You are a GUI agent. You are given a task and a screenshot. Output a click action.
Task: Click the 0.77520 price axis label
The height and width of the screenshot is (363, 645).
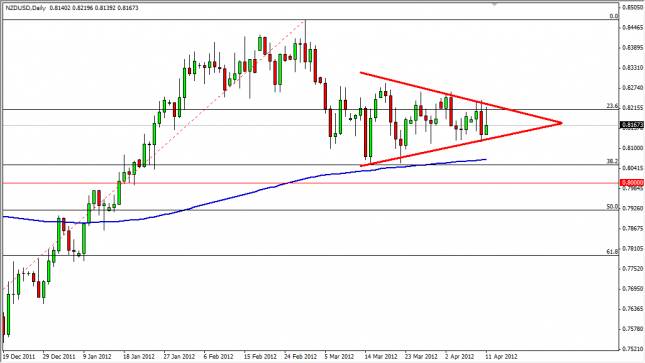633,269
